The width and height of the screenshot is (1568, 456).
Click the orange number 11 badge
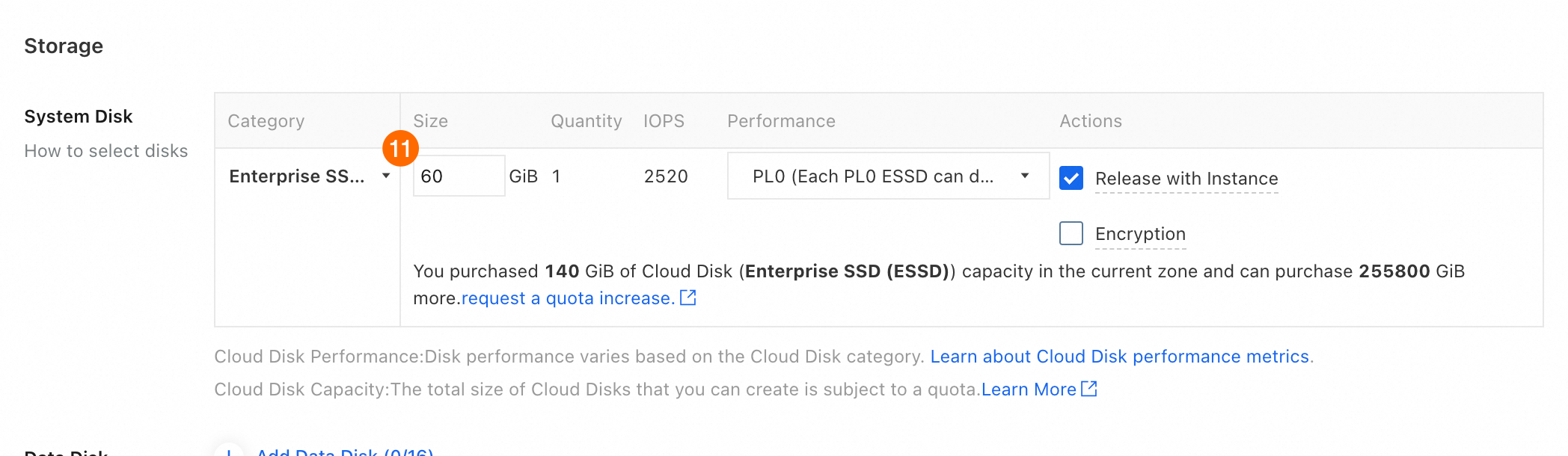[x=400, y=149]
